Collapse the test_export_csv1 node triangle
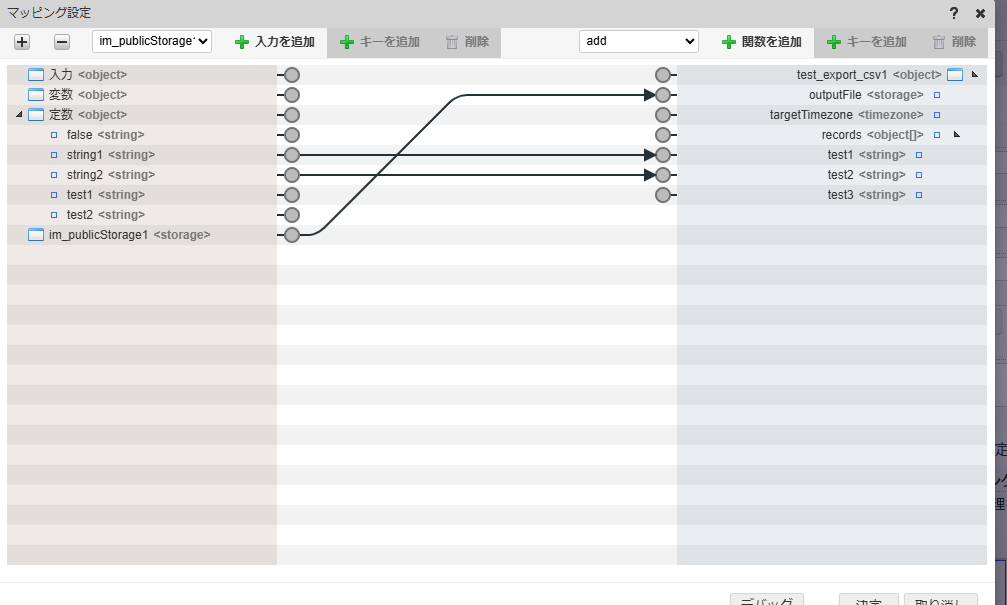 (x=974, y=75)
